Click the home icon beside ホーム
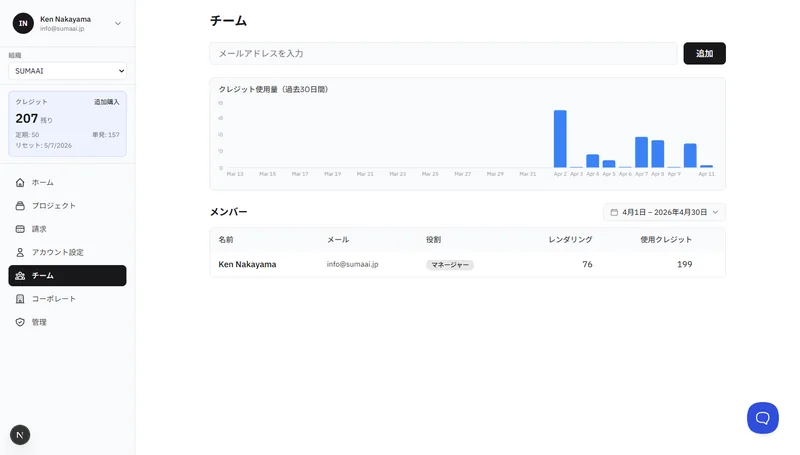Image resolution: width=800 pixels, height=455 pixels. tap(20, 182)
